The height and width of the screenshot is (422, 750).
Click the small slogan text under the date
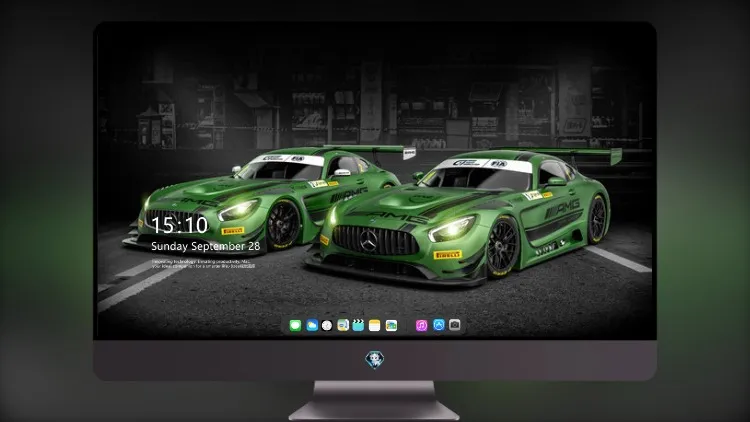(204, 264)
